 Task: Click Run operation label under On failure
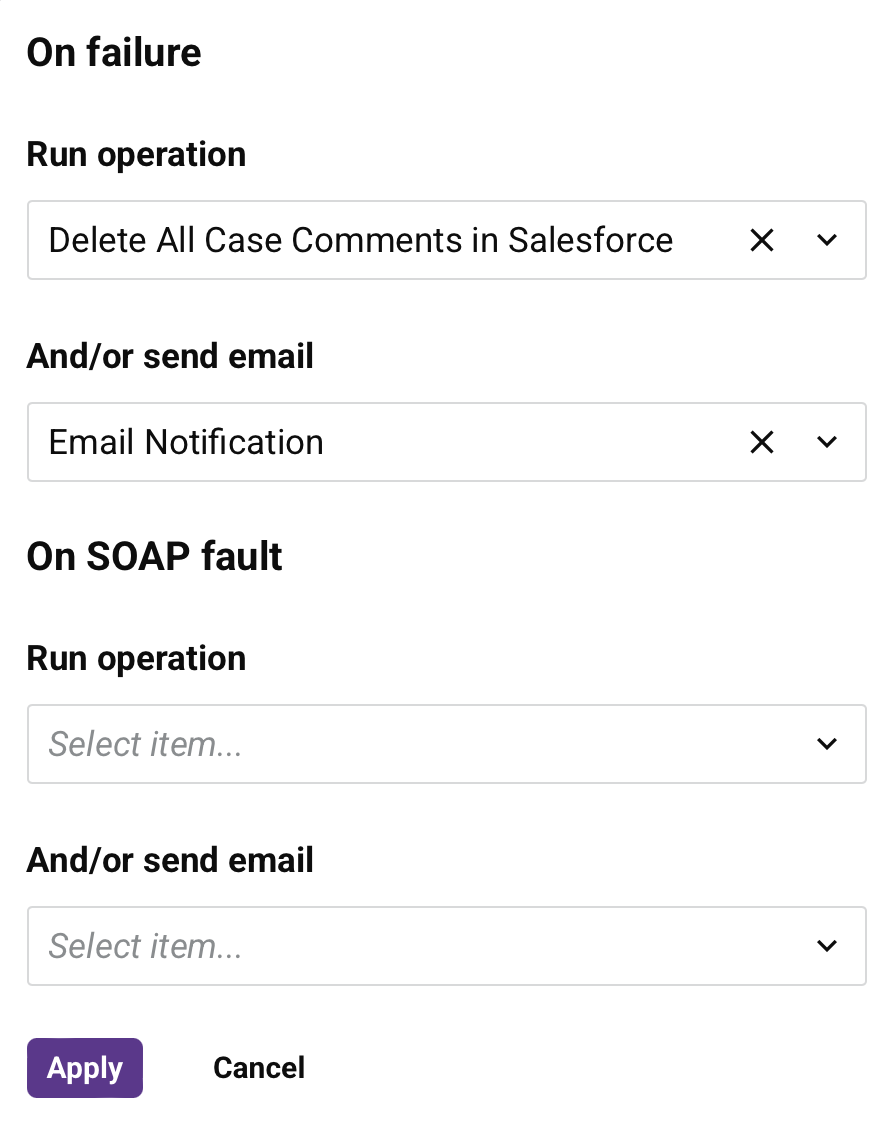click(x=136, y=155)
